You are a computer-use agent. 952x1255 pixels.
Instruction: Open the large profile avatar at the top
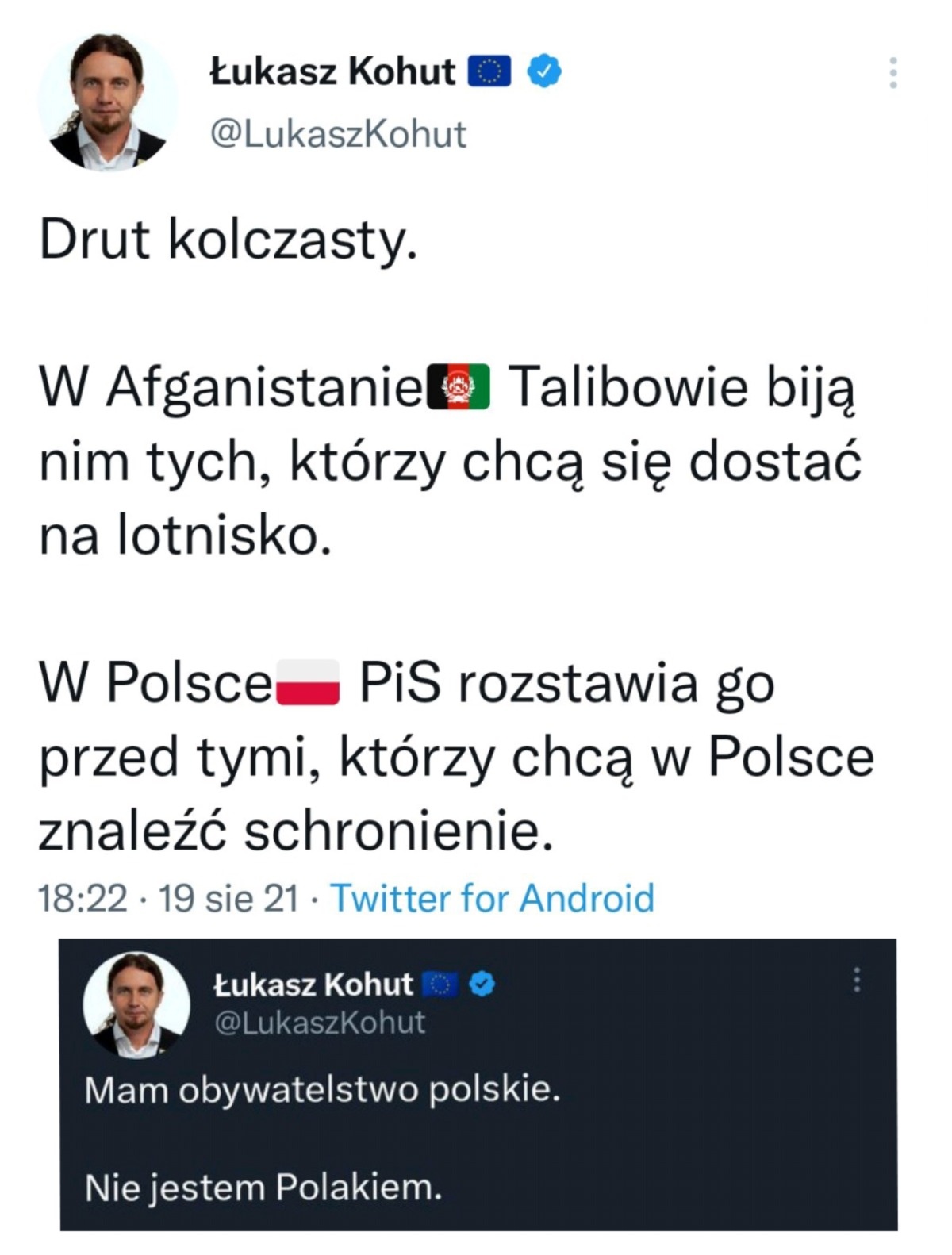tap(107, 102)
